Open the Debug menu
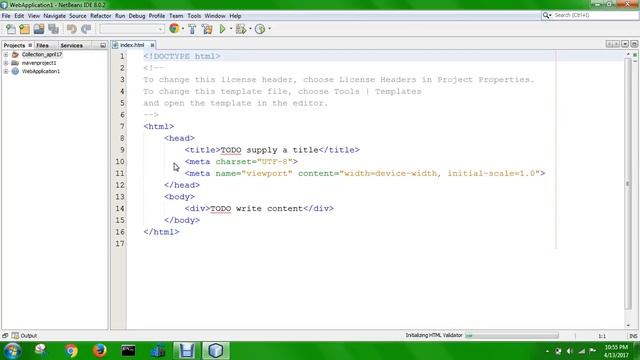 pos(137,16)
